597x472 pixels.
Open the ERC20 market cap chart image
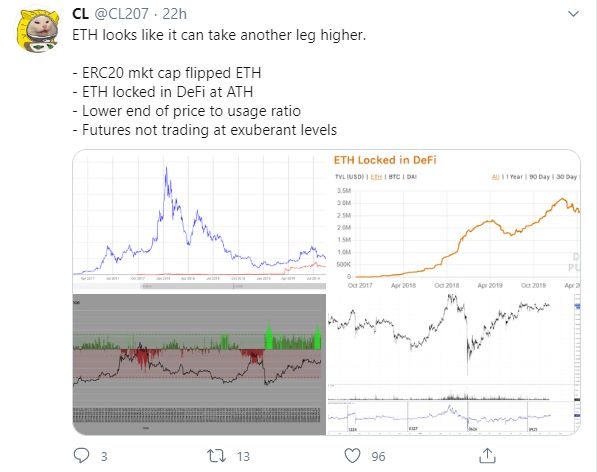[199, 221]
